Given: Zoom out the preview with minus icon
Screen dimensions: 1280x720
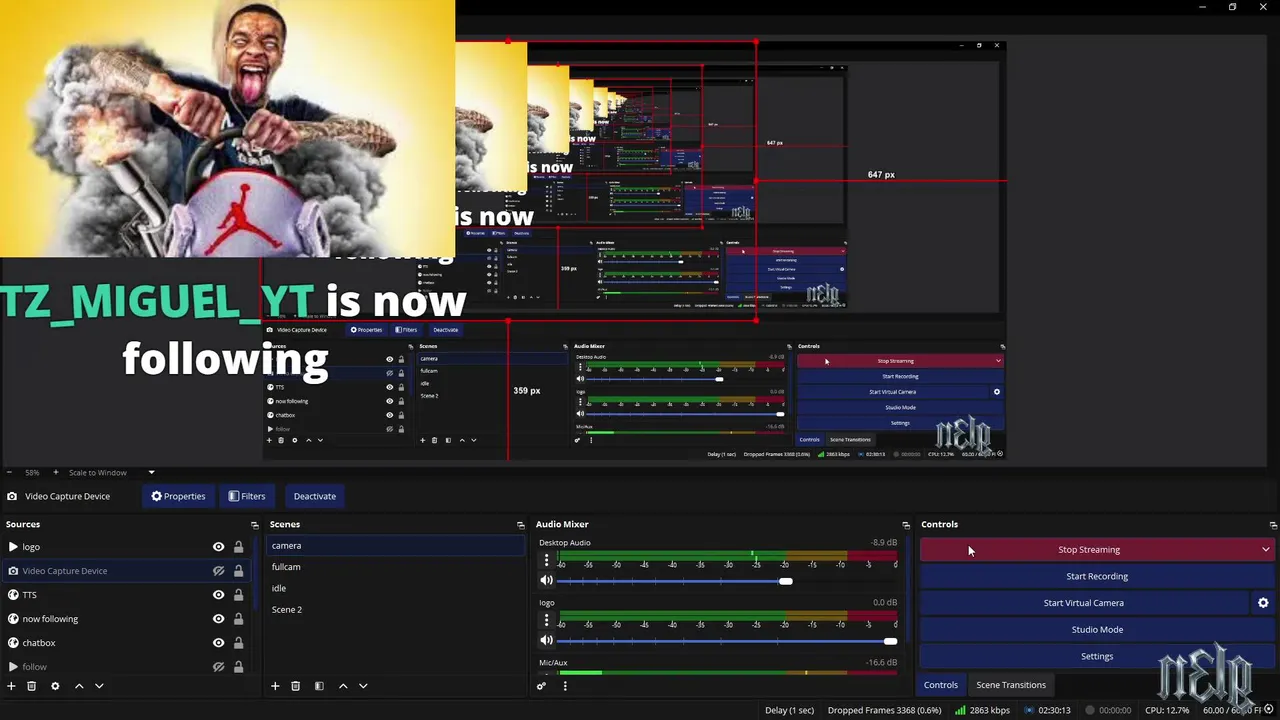Looking at the screenshot, I should (9, 472).
